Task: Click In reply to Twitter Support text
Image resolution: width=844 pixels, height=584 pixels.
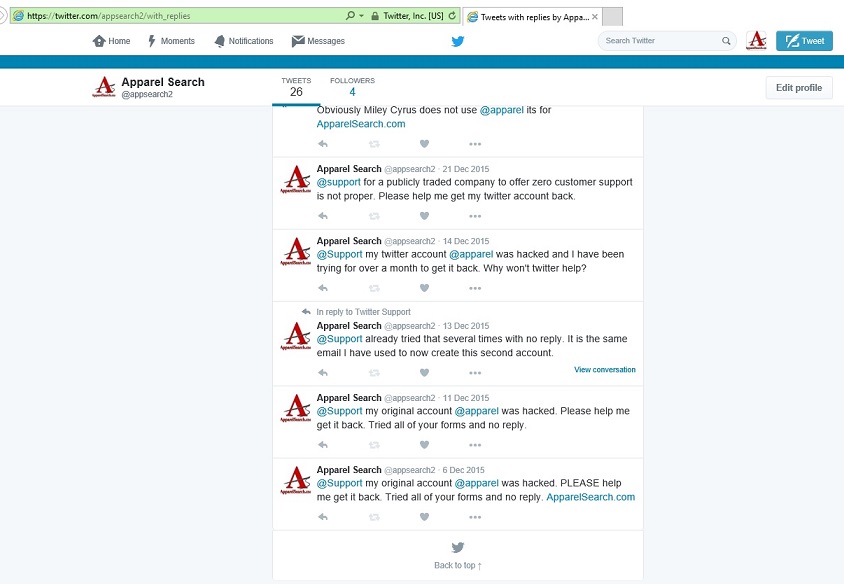Action: pos(363,312)
